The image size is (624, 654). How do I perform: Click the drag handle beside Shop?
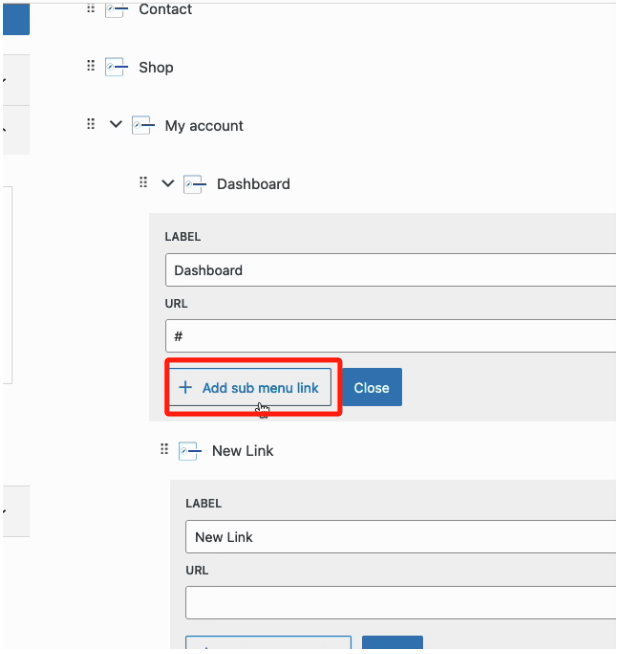pyautogui.click(x=91, y=66)
